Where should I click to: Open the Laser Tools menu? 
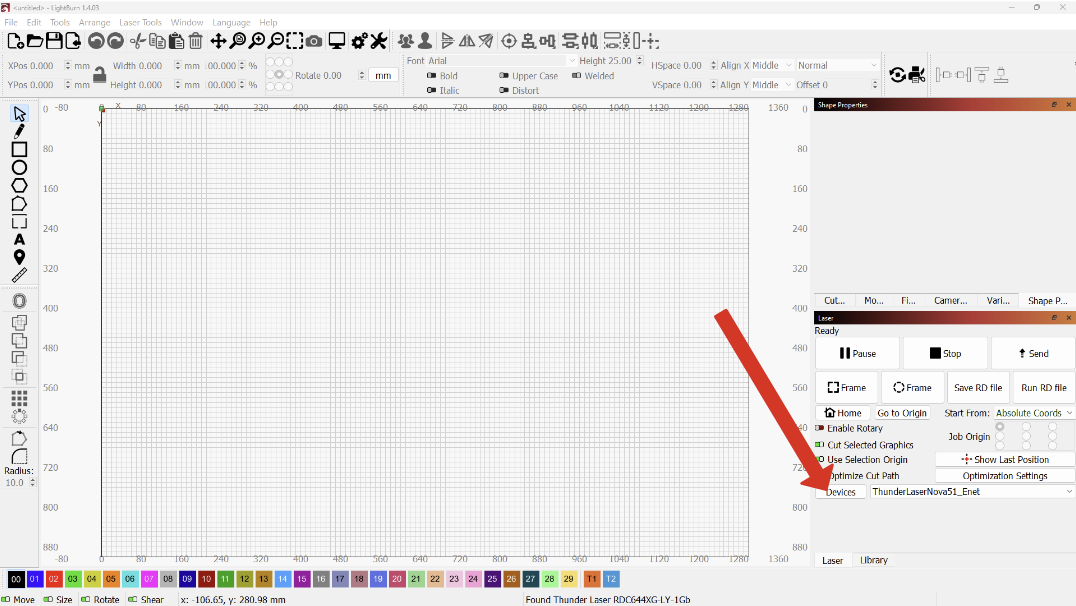pos(141,23)
